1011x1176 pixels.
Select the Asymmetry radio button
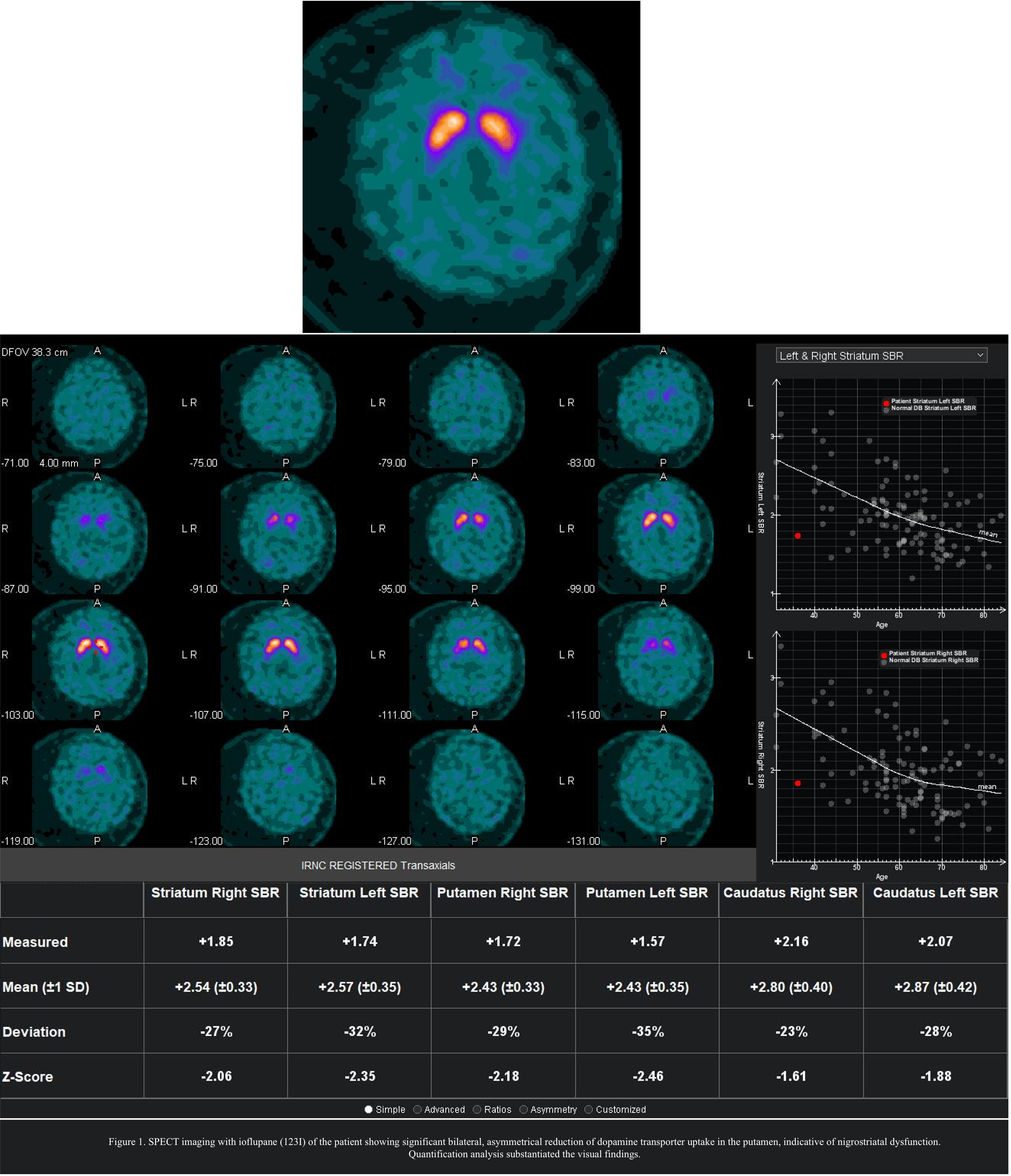point(523,1109)
